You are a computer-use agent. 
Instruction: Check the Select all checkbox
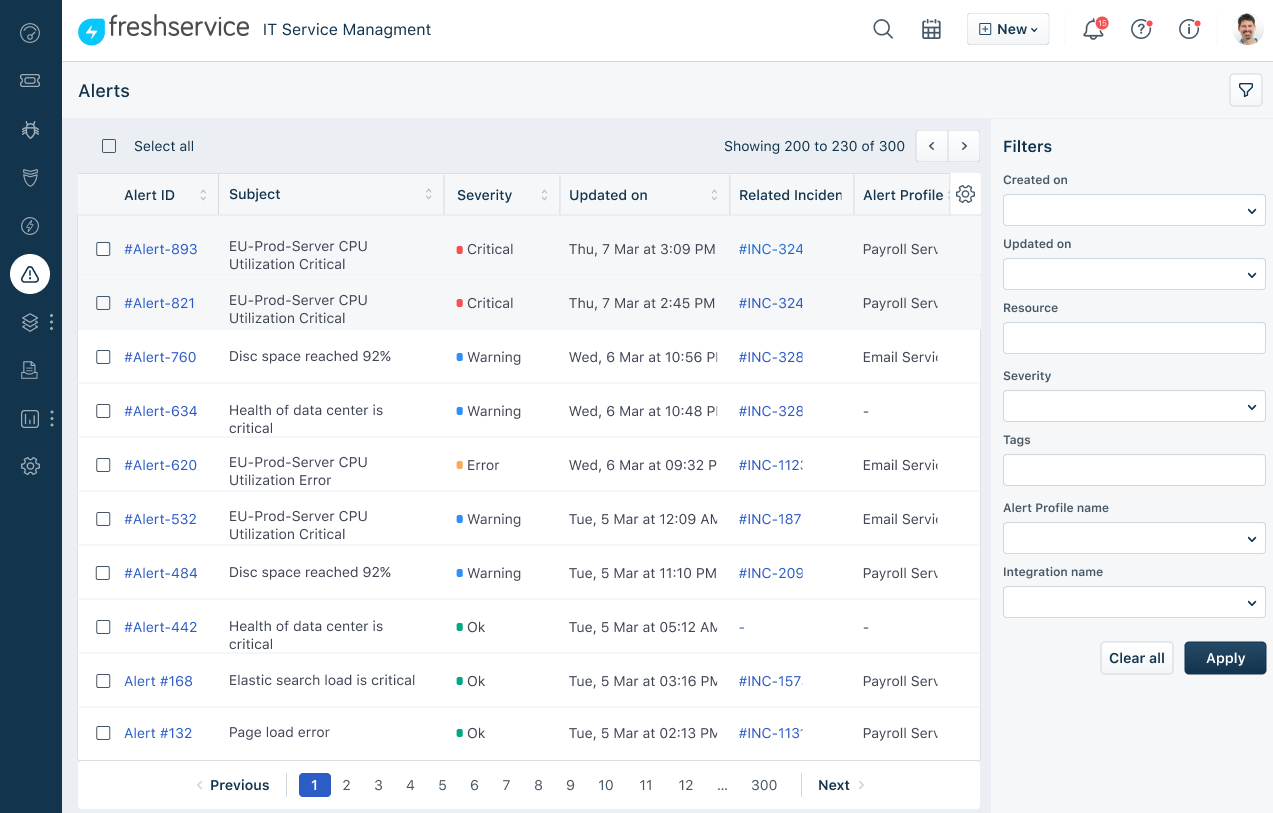(x=109, y=145)
